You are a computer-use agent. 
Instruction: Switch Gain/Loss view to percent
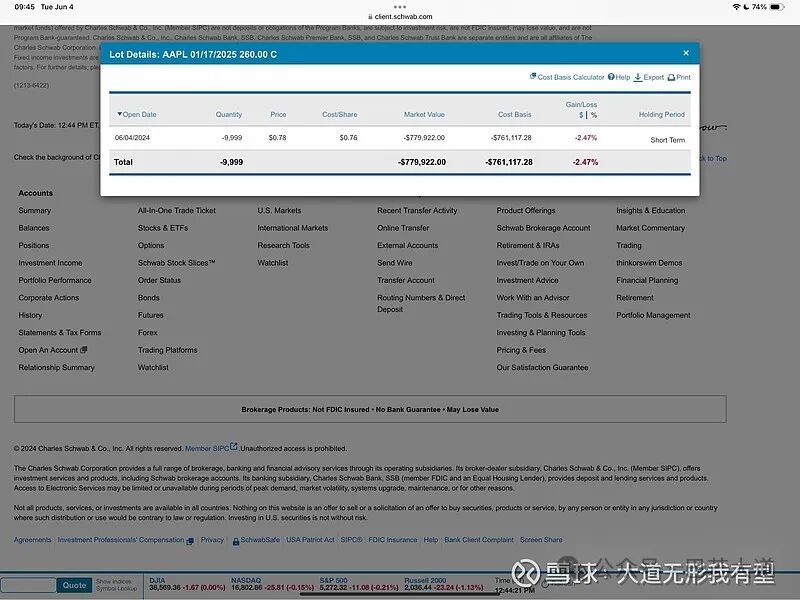click(594, 115)
